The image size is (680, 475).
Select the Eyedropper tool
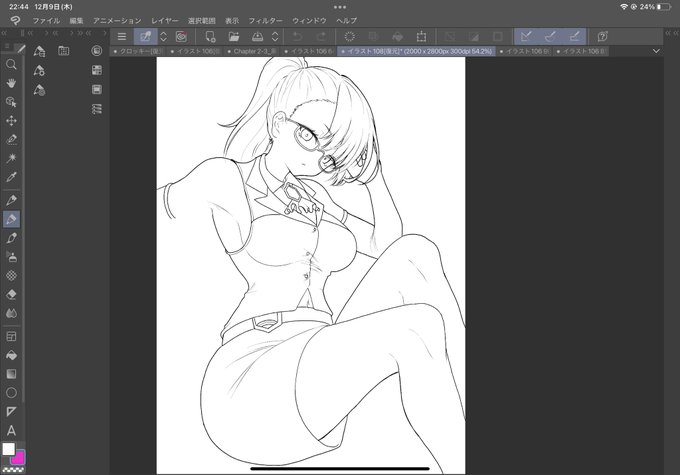click(x=11, y=177)
